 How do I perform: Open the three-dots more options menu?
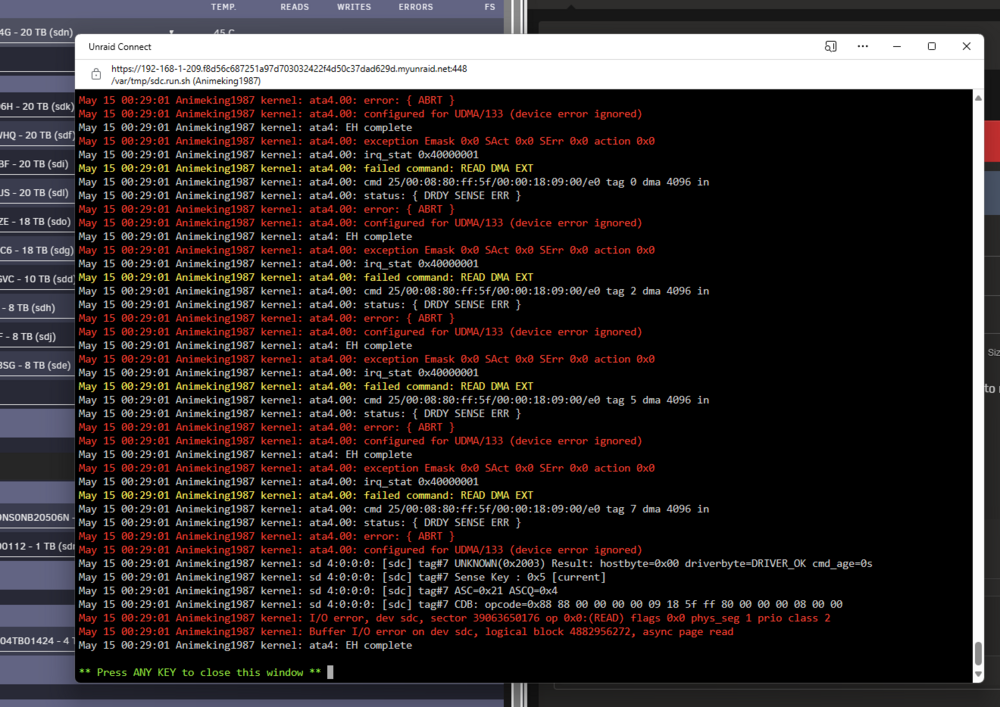coord(863,47)
